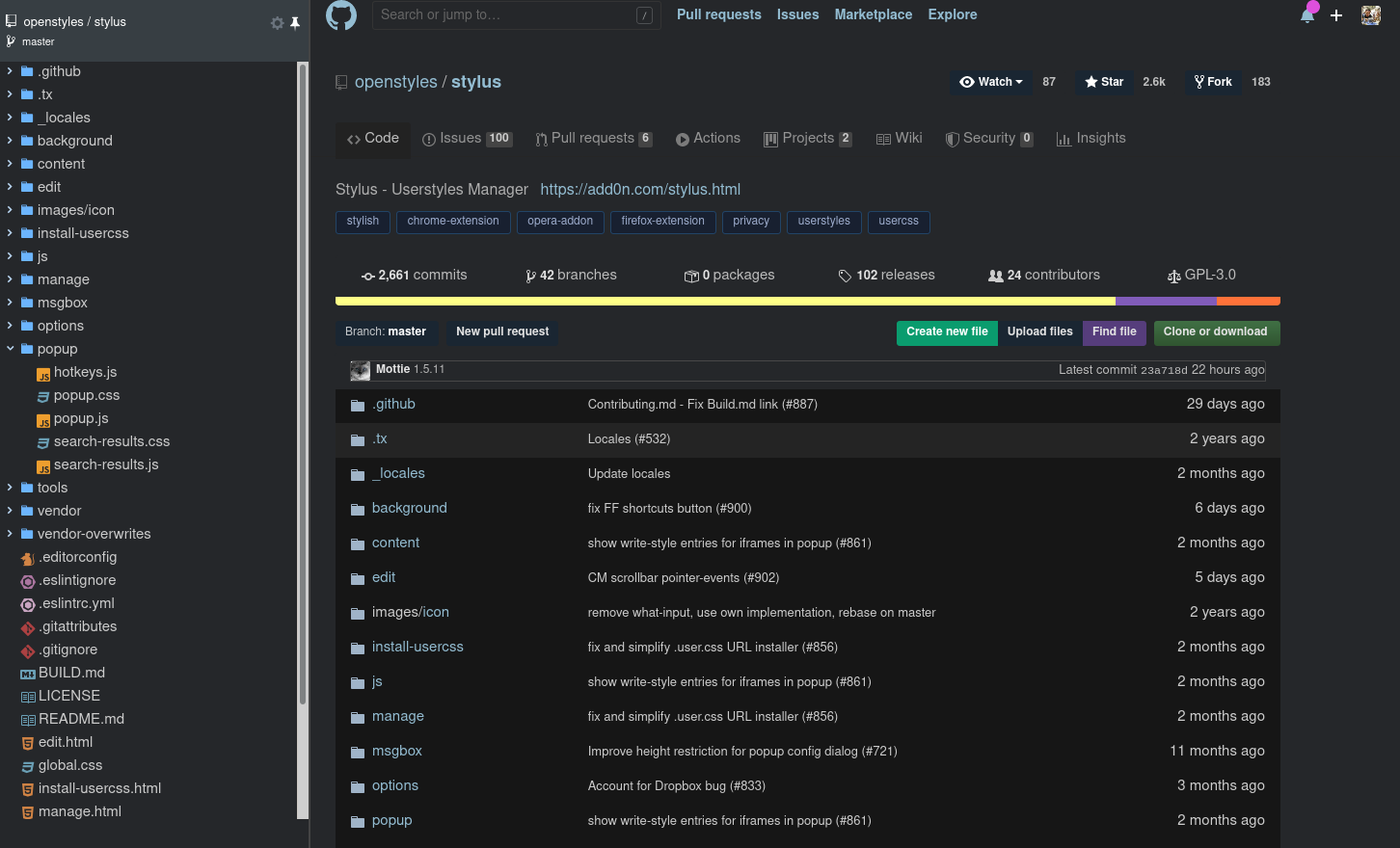The image size is (1400, 848).
Task: Open Explore in the top navigation
Action: pyautogui.click(x=953, y=14)
